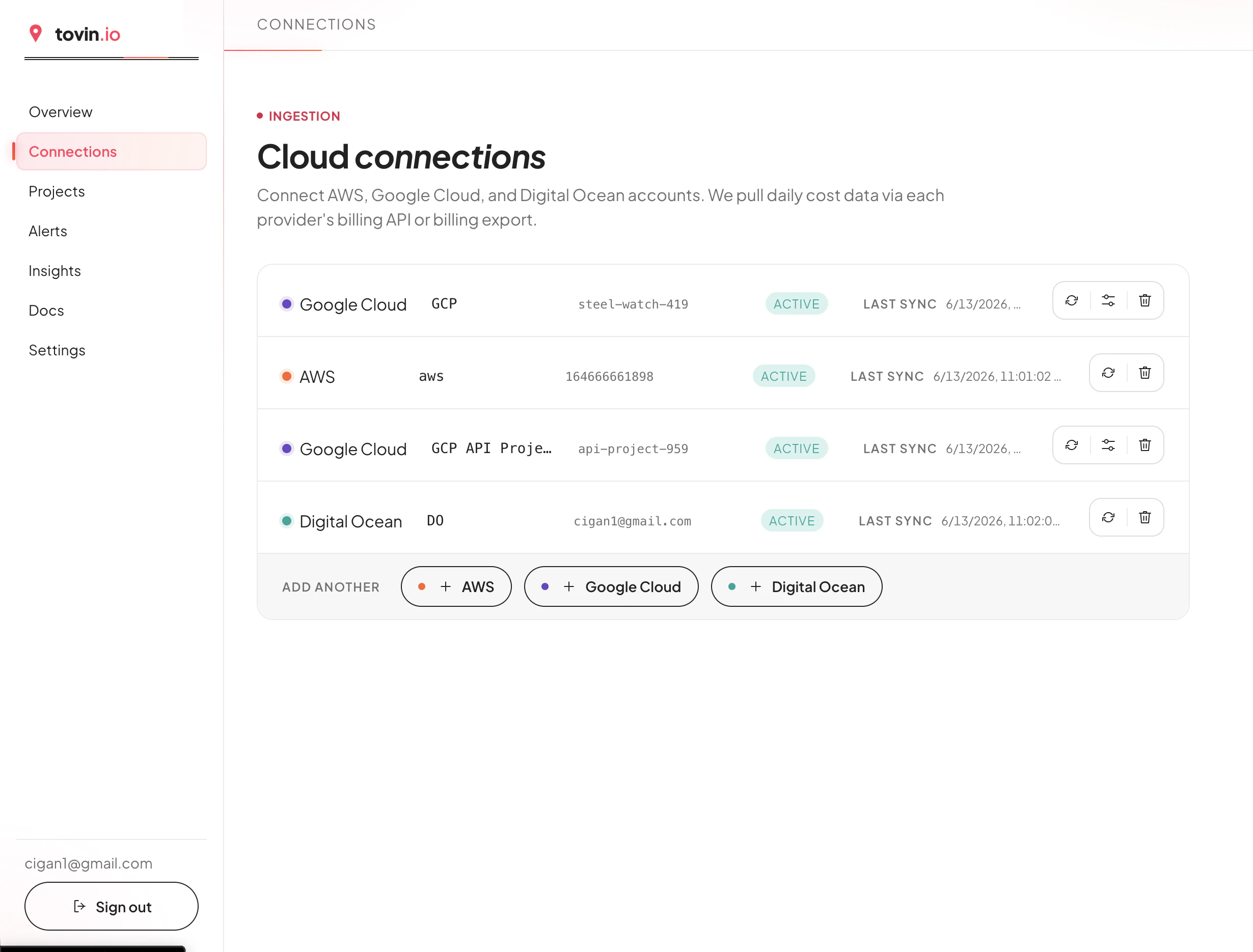Click the Digital Ocean provider label
This screenshot has width=1253, height=952.
click(350, 521)
